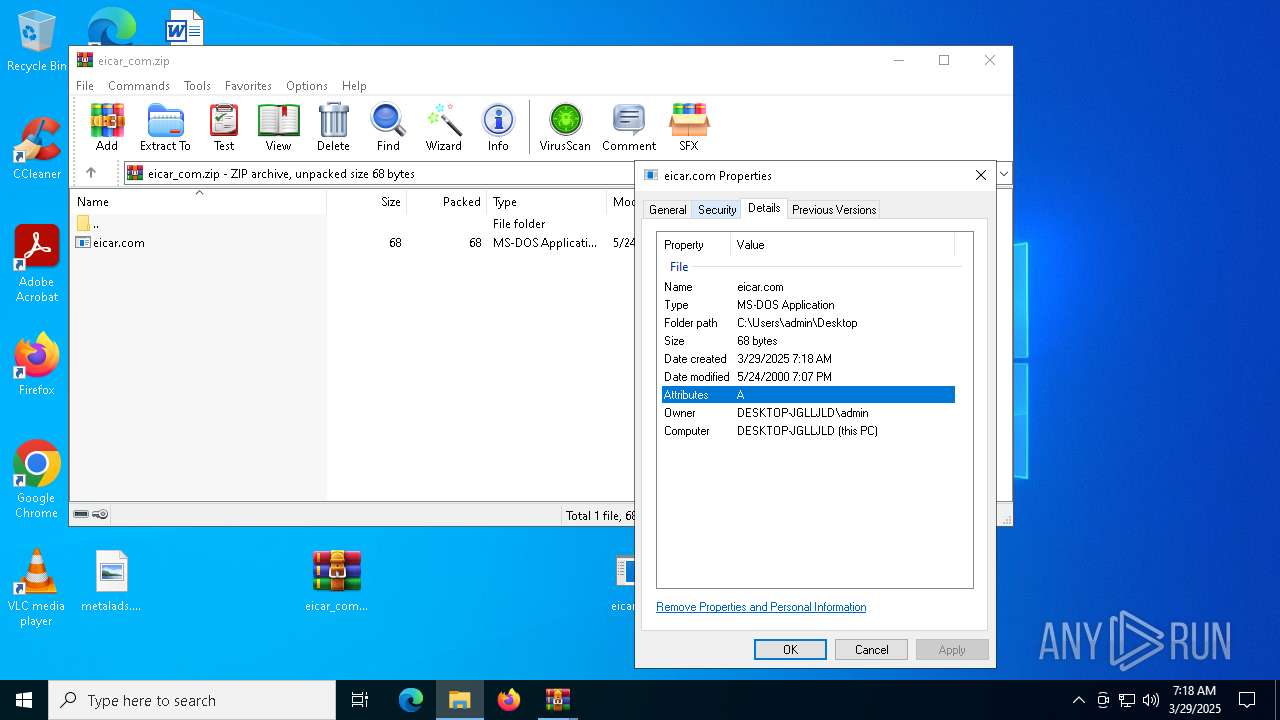The width and height of the screenshot is (1280, 720).
Task: Click the Test archive icon
Action: point(224,127)
